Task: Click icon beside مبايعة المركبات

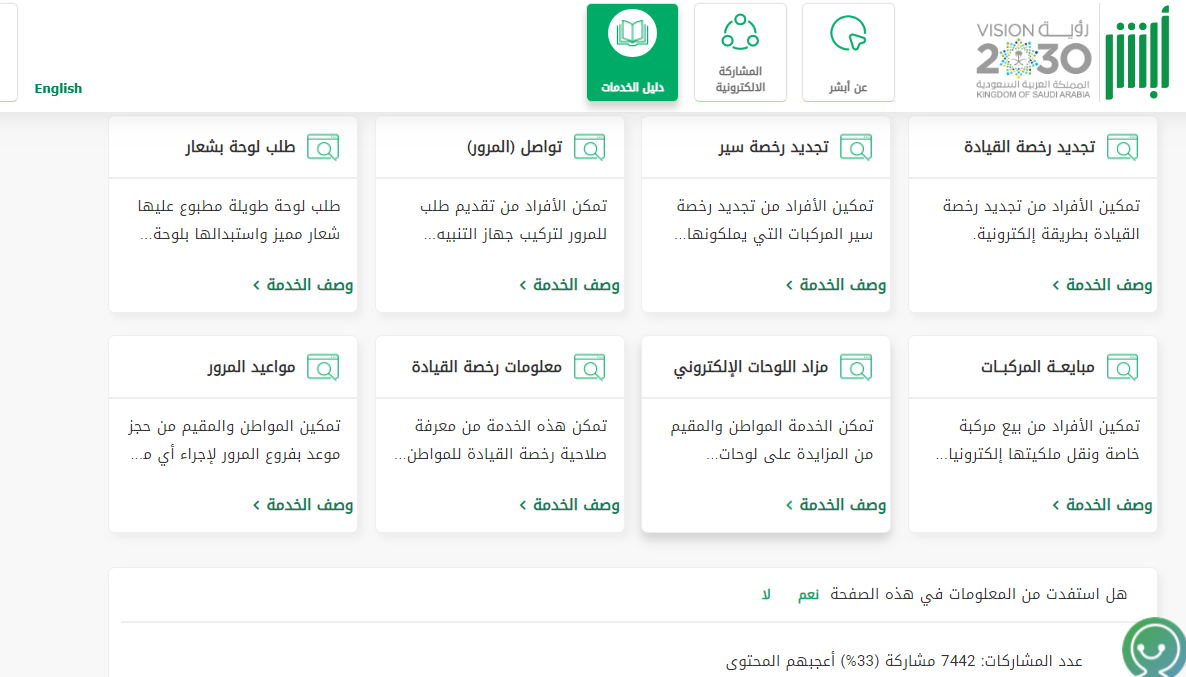Action: (1123, 367)
